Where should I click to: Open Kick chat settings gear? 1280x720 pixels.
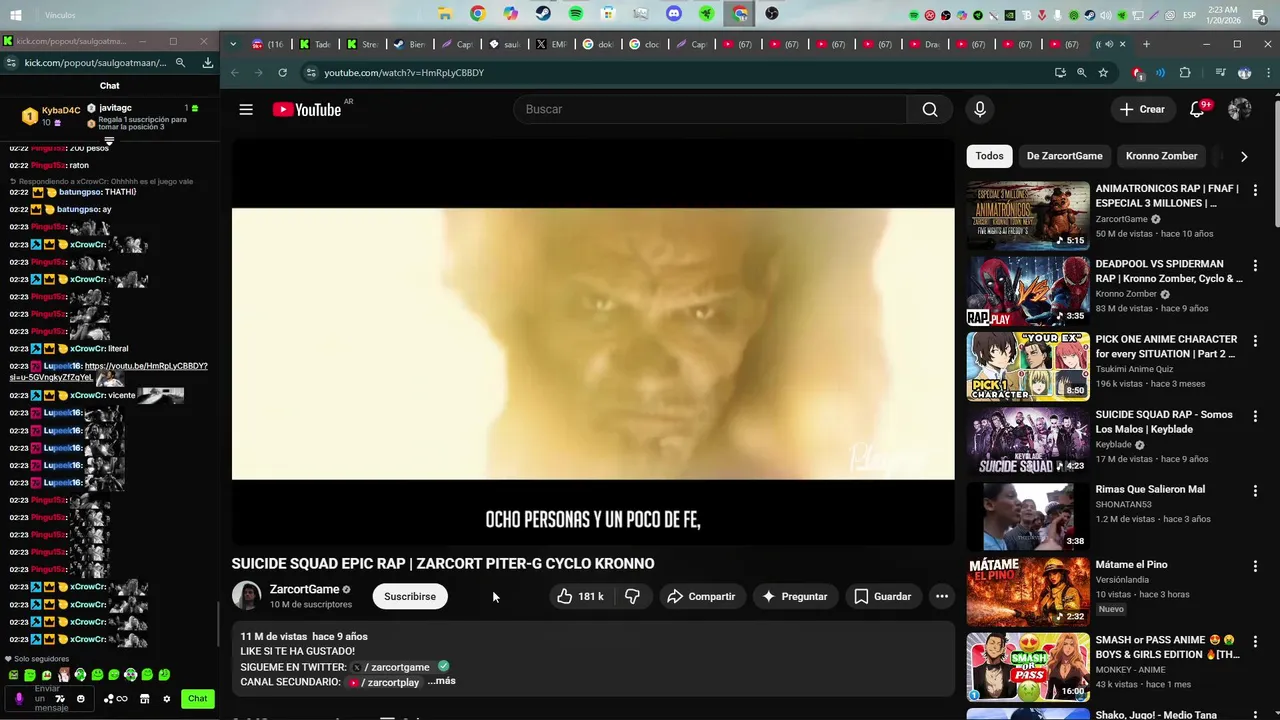[167, 699]
